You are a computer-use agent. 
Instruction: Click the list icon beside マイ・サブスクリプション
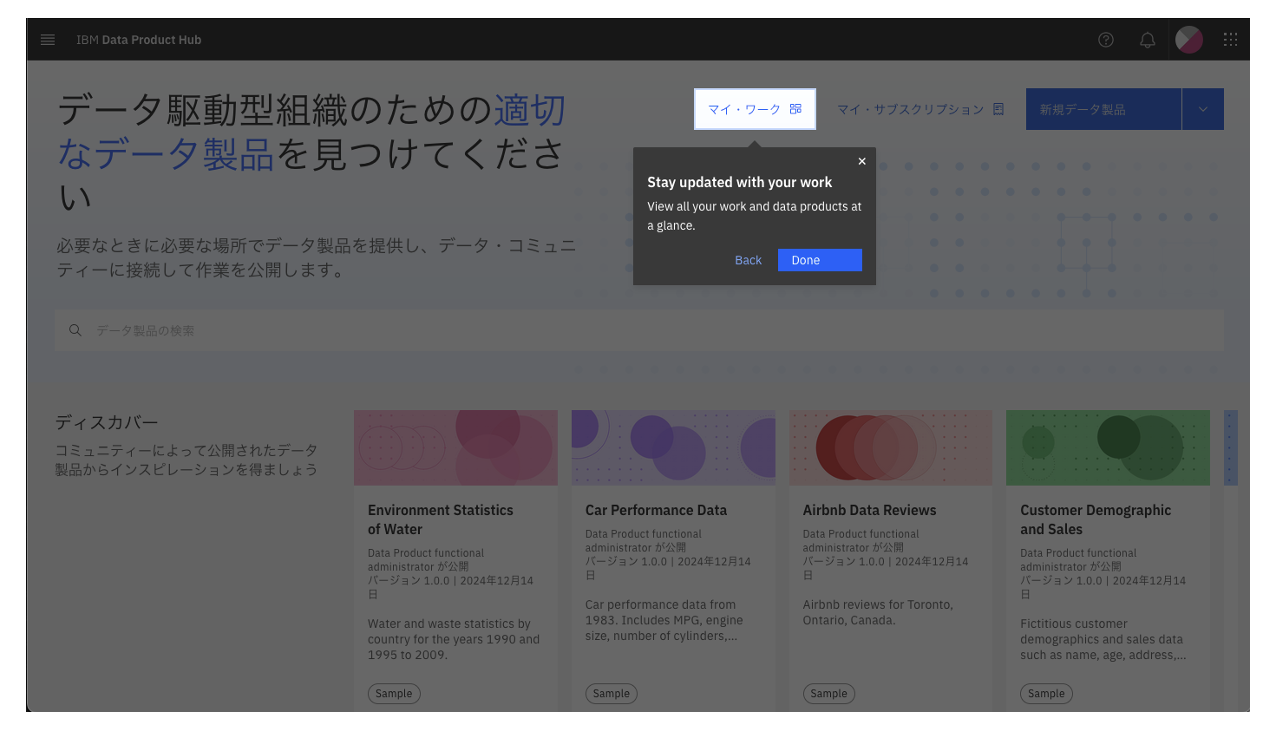(x=997, y=110)
